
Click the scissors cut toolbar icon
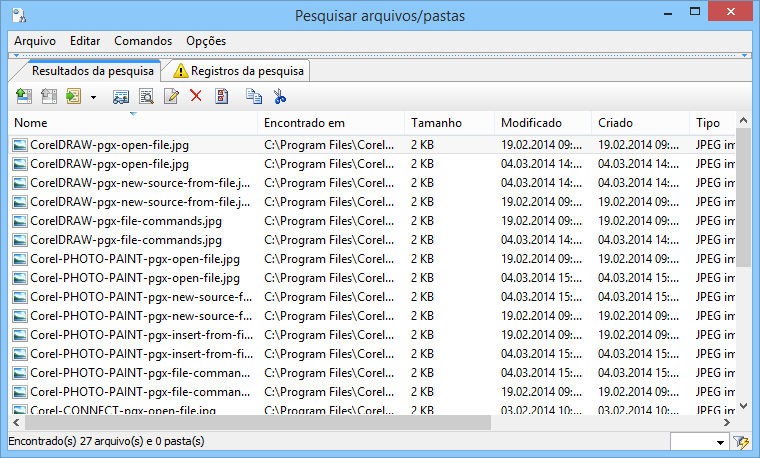(x=279, y=96)
